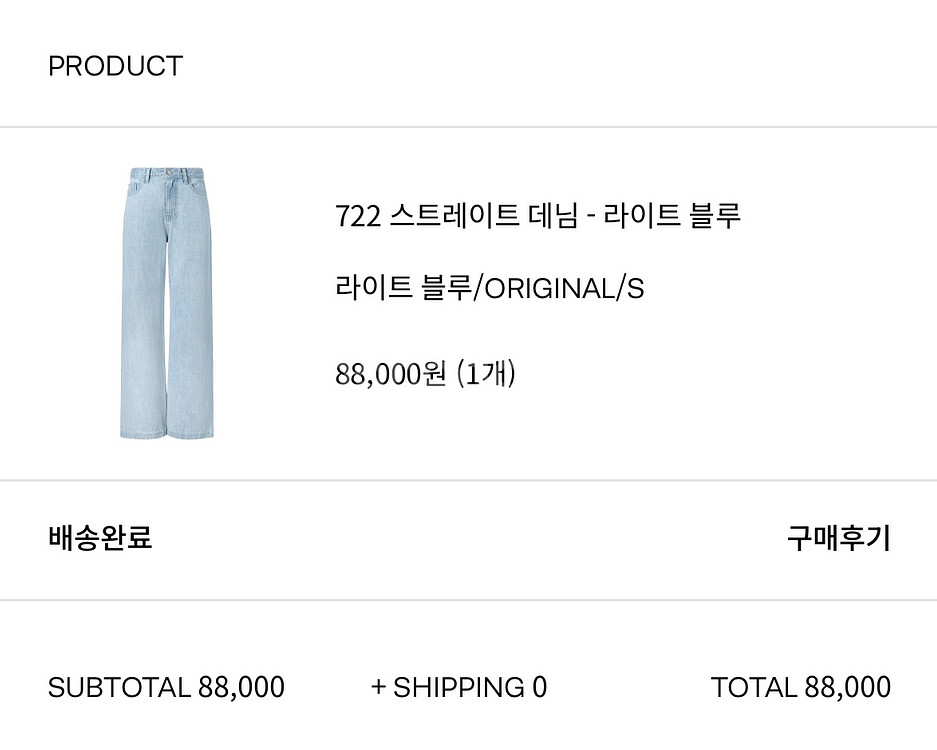Click the total amount 88,000
The image size is (937, 750).
coord(847,688)
